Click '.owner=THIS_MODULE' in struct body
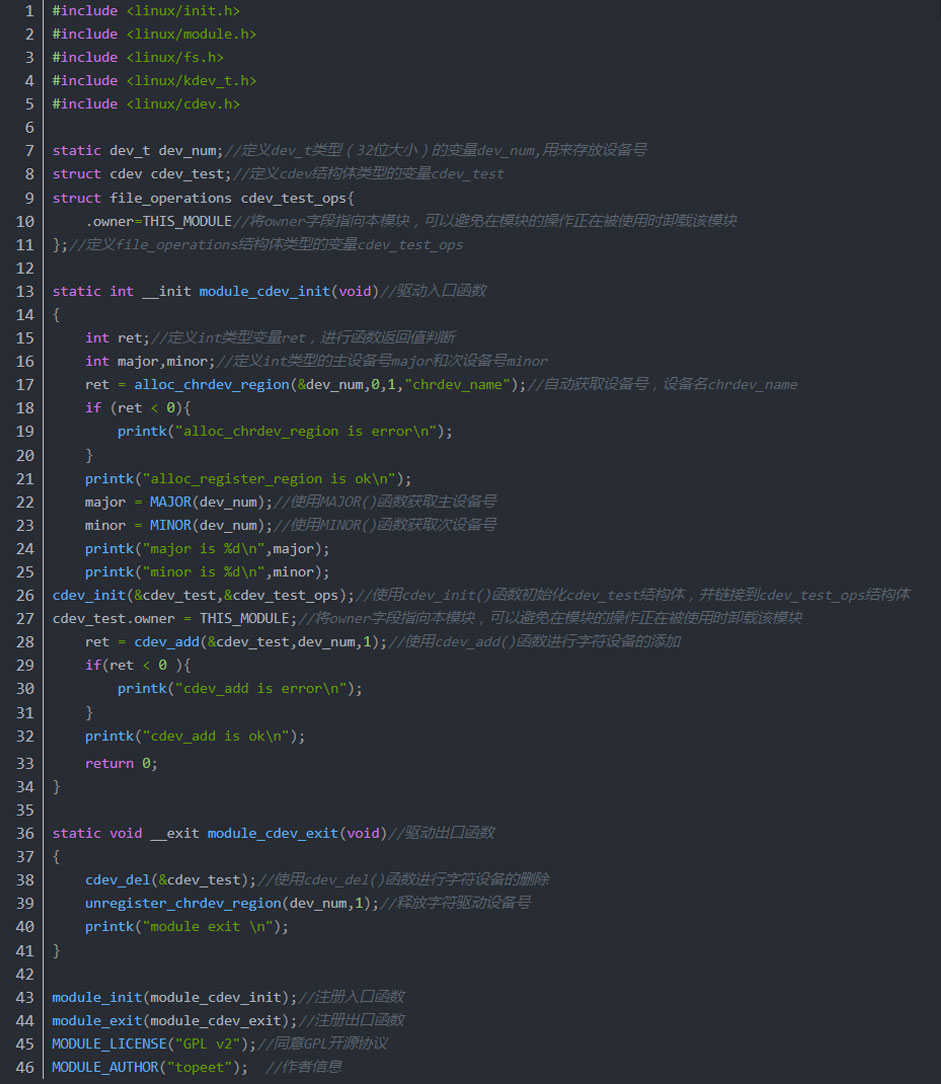 click(x=158, y=221)
